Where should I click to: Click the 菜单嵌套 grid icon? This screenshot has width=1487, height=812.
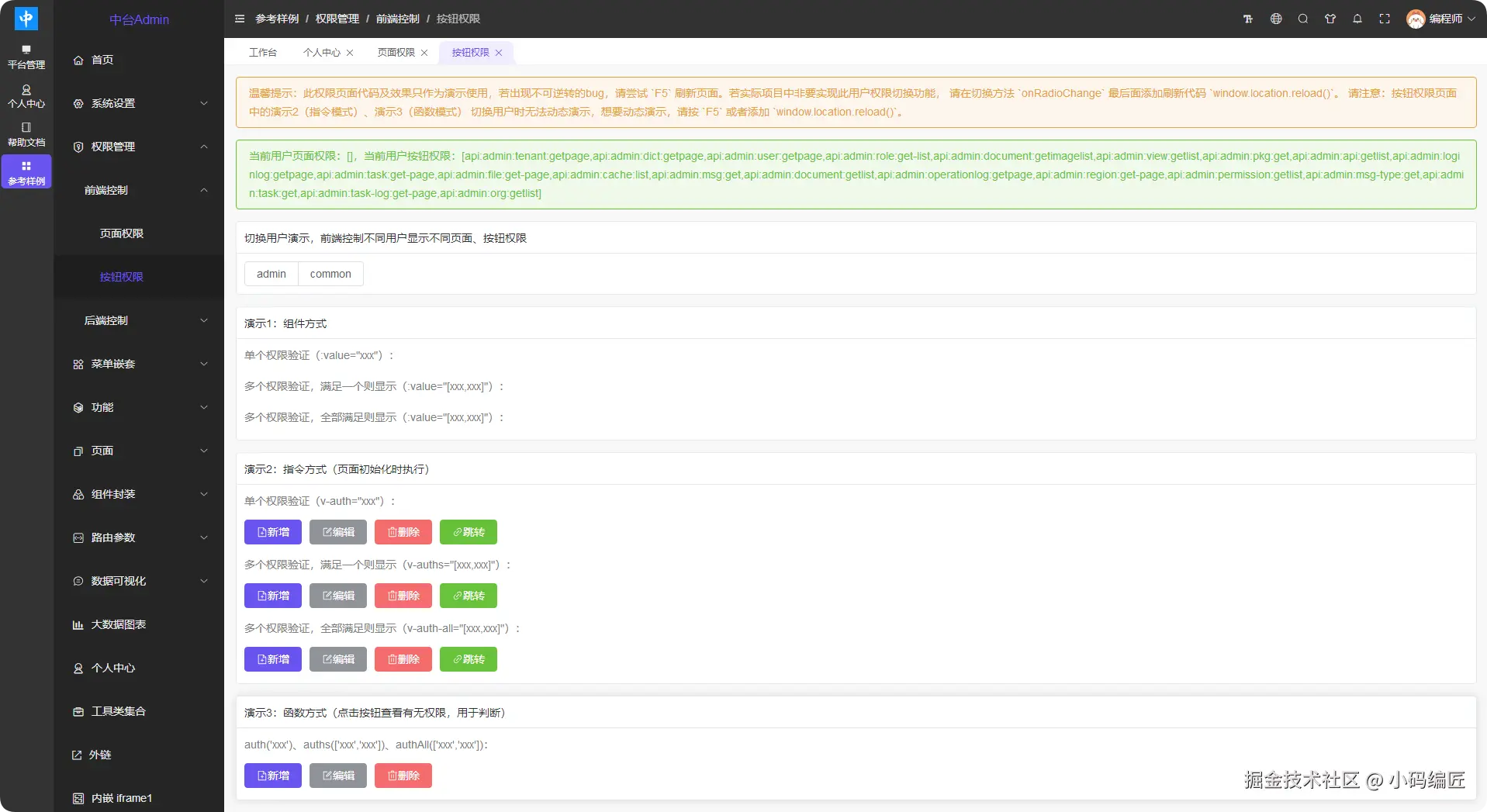coord(78,364)
